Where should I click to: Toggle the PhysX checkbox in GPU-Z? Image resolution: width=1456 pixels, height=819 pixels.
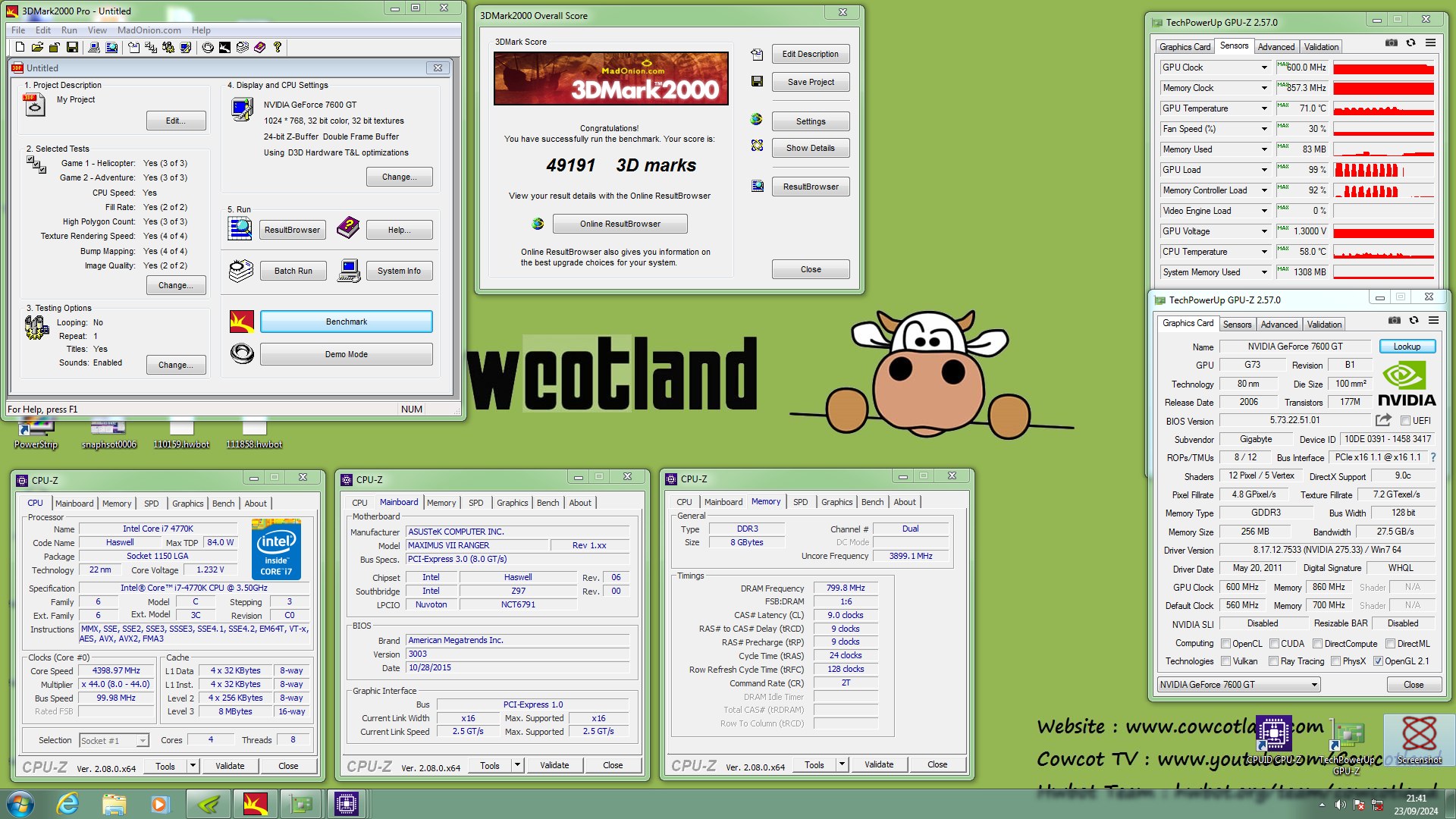pyautogui.click(x=1335, y=661)
